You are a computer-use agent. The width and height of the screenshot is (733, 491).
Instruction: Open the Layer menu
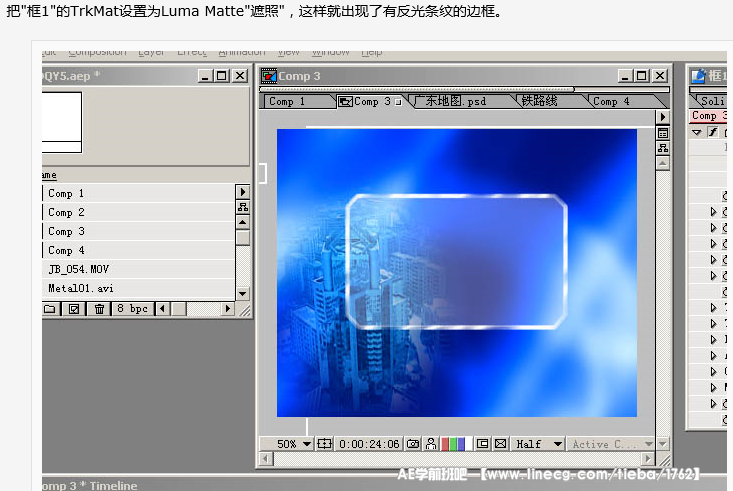tap(151, 52)
